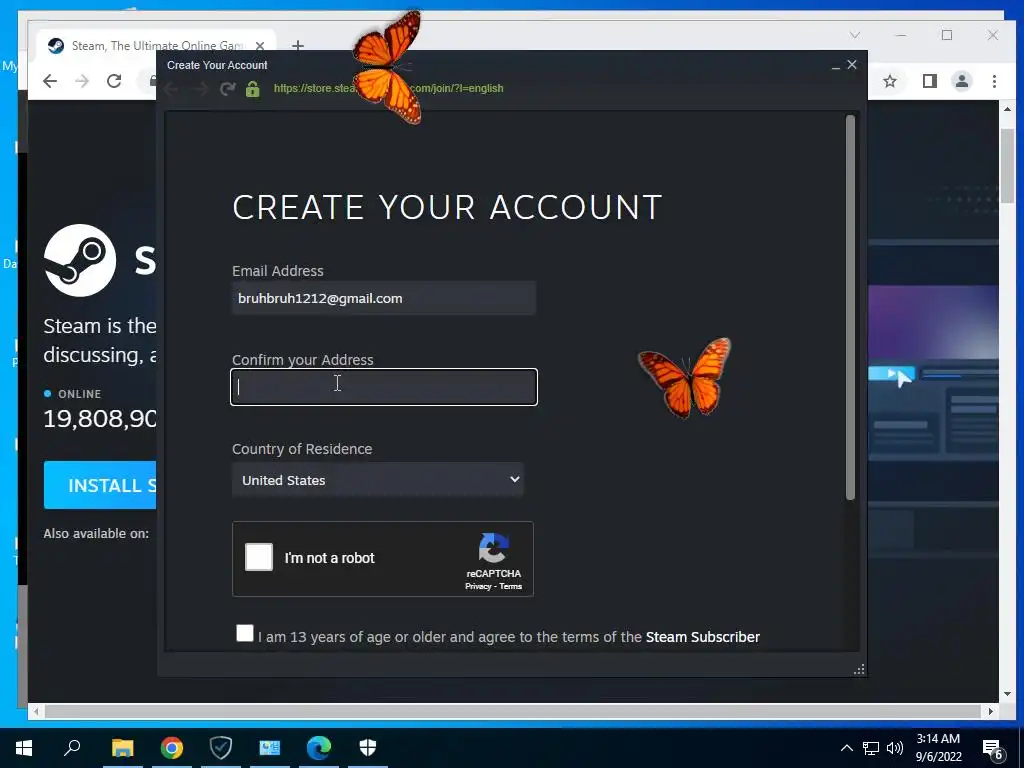Close the Create Your Account window
Image resolution: width=1024 pixels, height=768 pixels.
[852, 65]
